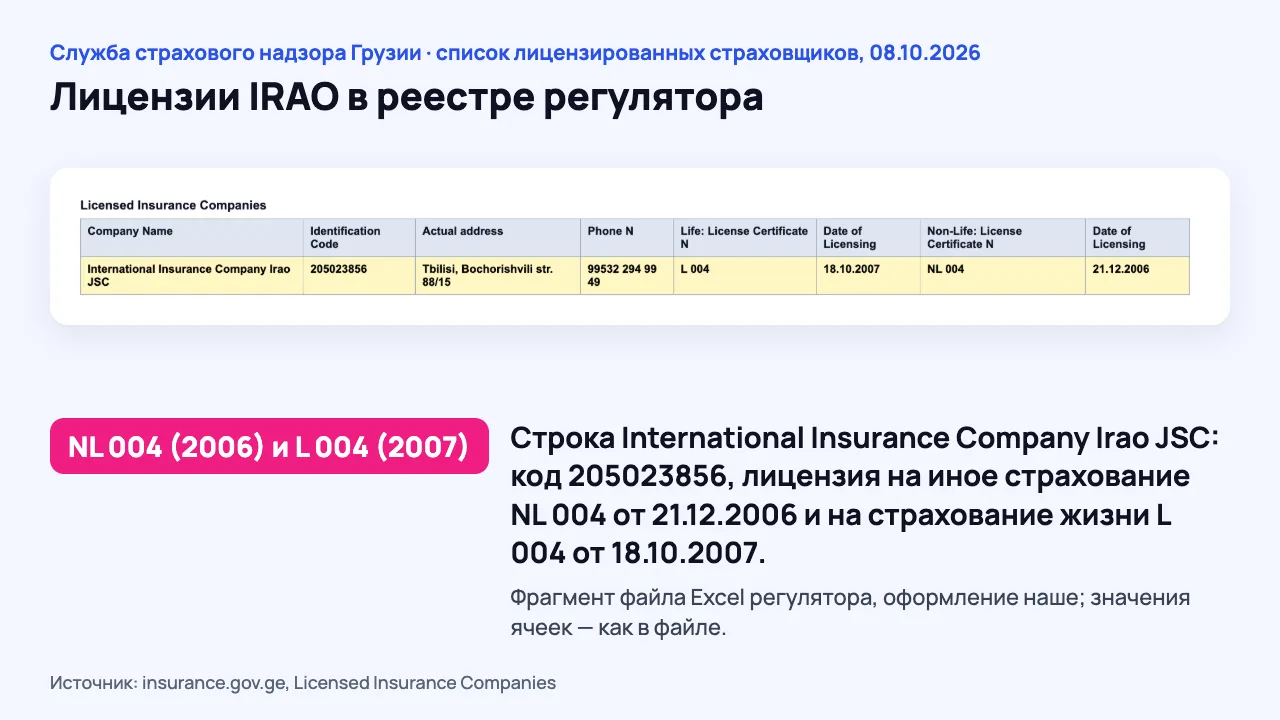Viewport: 1280px width, 720px height.
Task: Click the date cell 21.12.2006
Action: coord(1137,276)
